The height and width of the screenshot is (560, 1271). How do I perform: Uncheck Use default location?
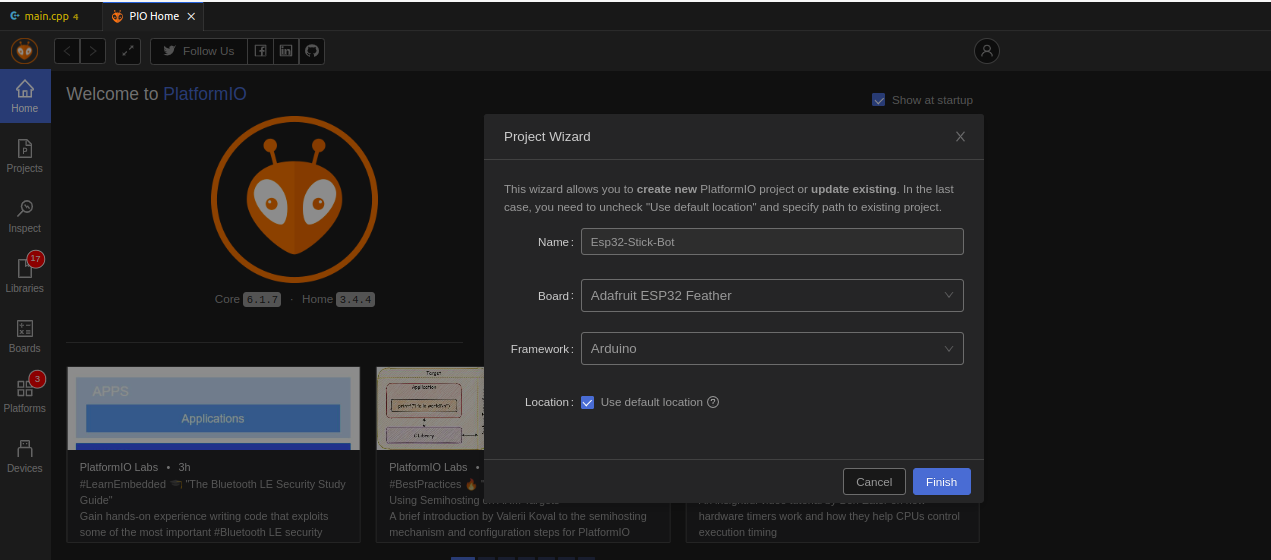[587, 402]
